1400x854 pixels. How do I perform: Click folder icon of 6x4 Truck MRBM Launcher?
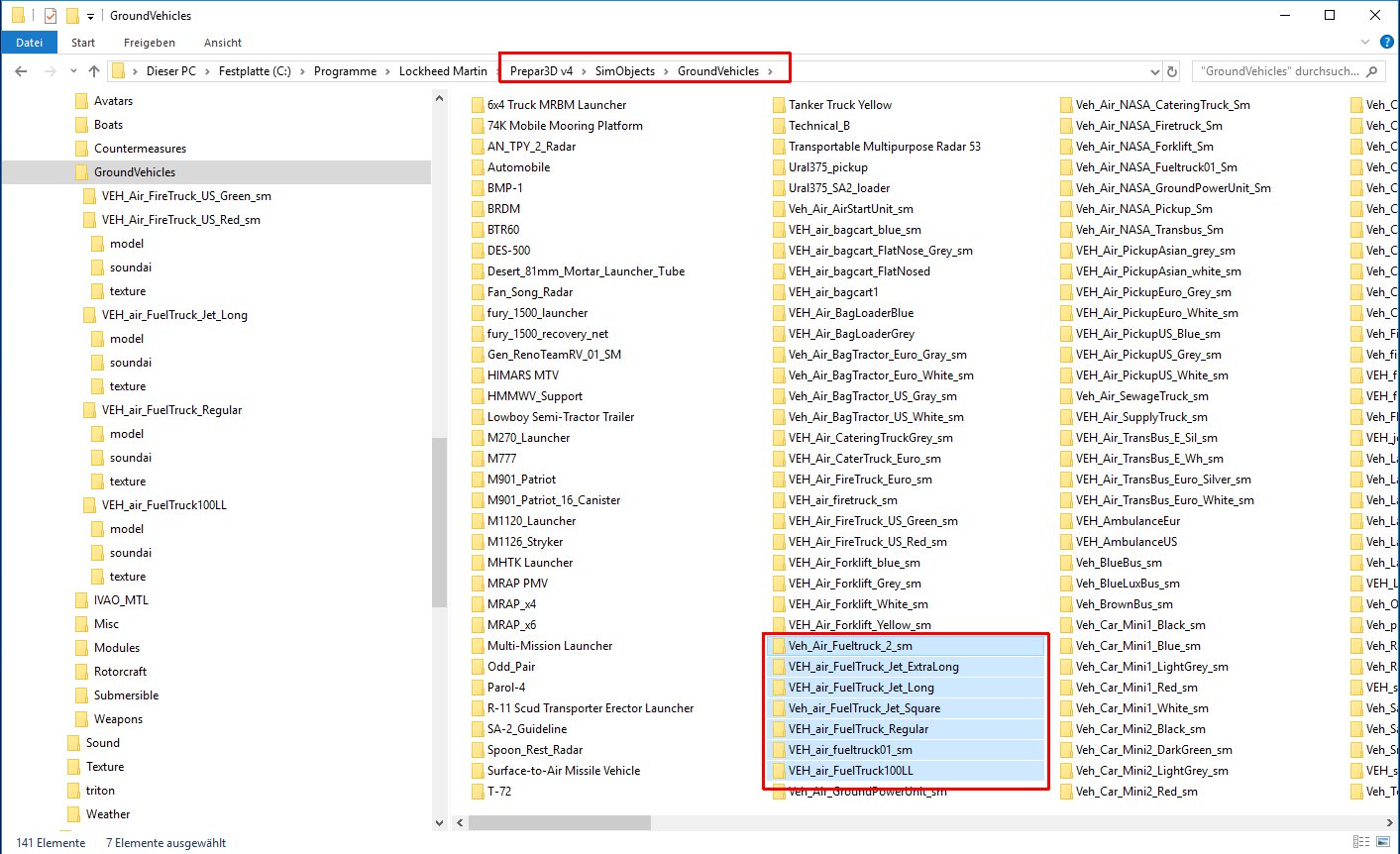478,105
